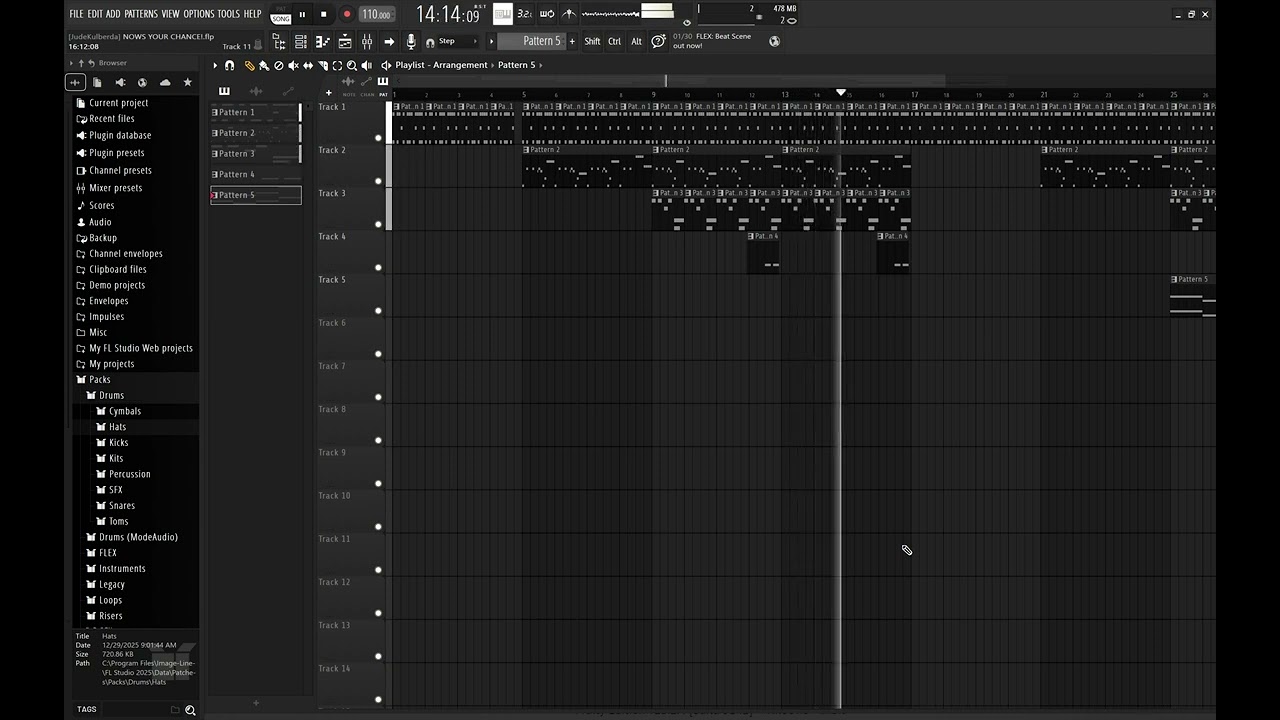
Task: Stop playback with the stop button
Action: pos(323,14)
